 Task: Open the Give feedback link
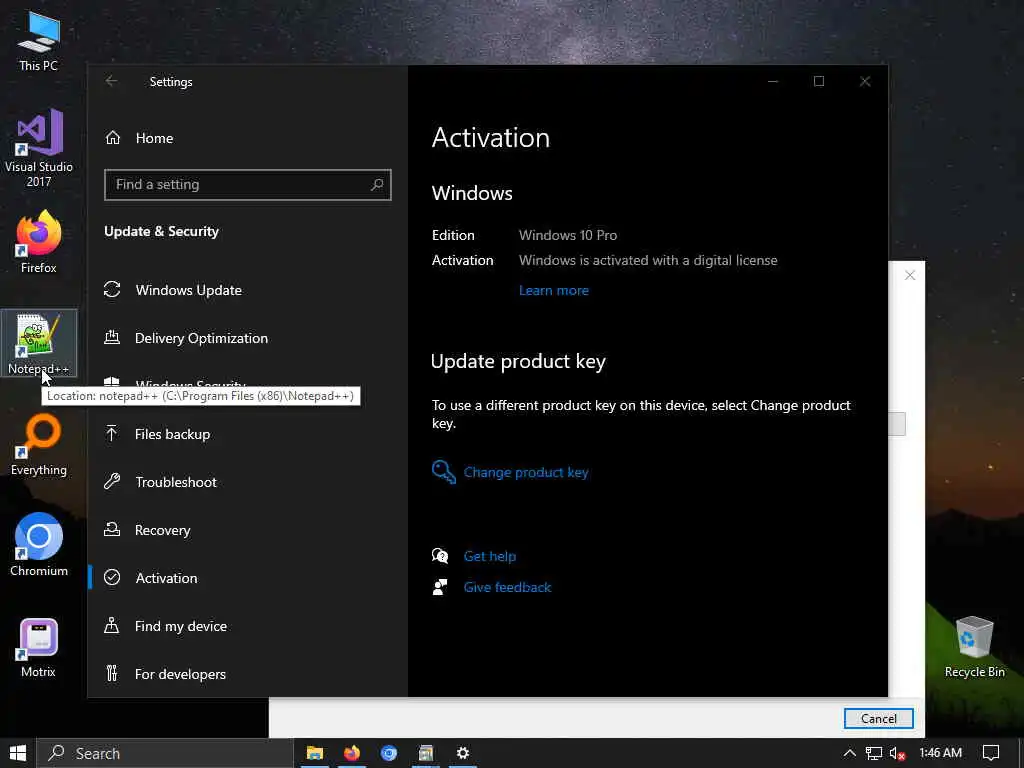click(x=507, y=587)
